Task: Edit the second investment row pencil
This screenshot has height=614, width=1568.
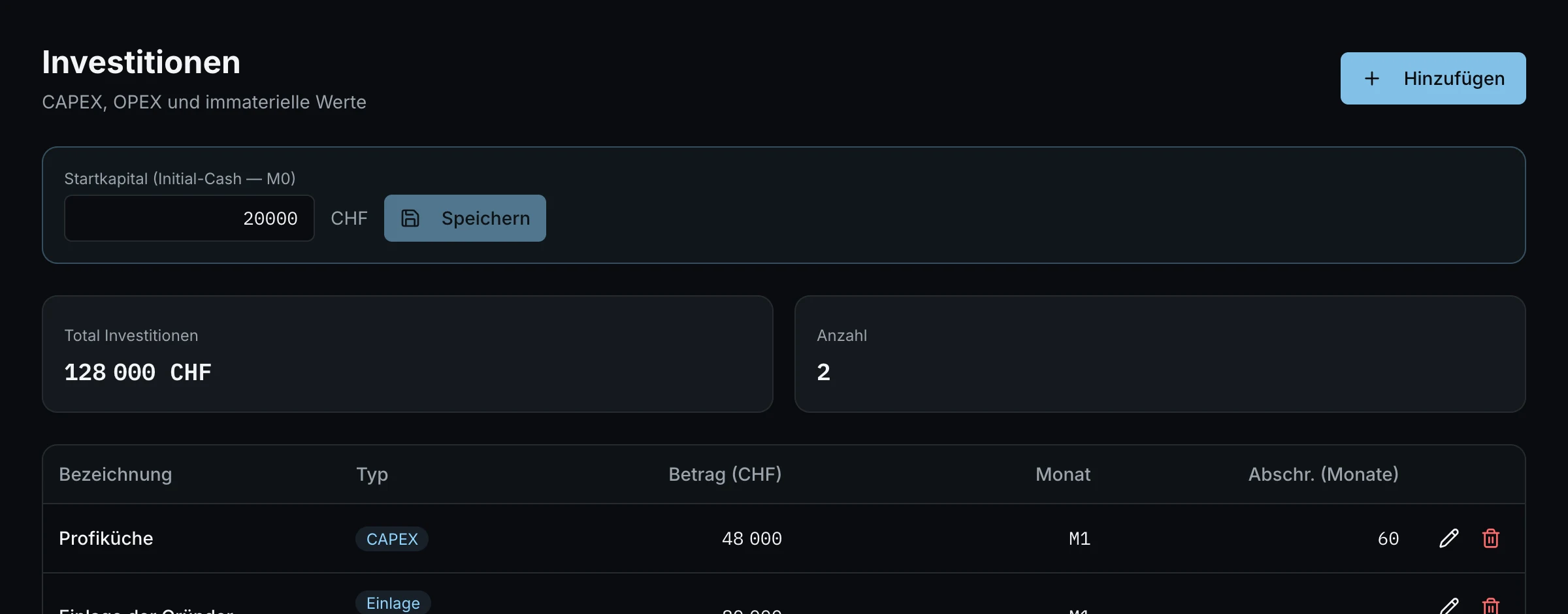Action: (1449, 606)
